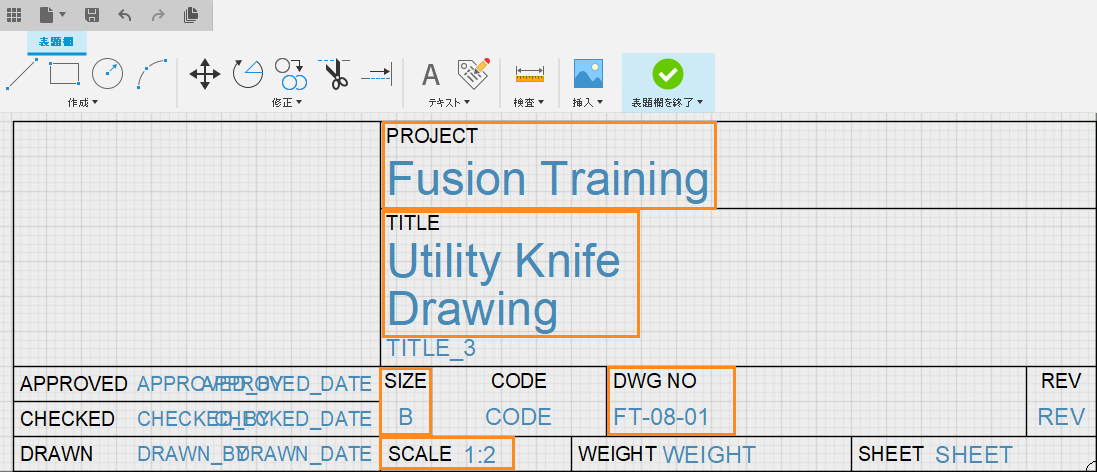
Task: Select the blue SHEET attribute value
Action: point(974,455)
